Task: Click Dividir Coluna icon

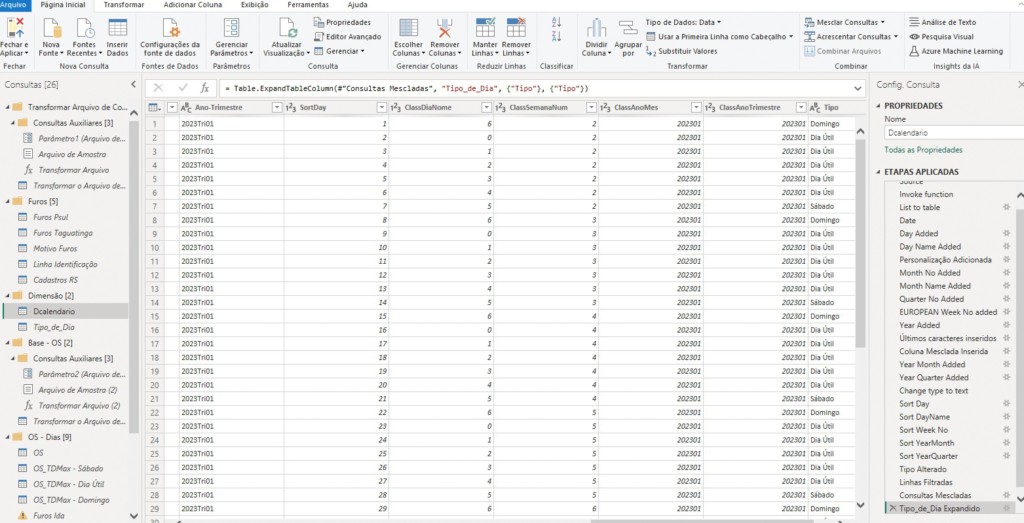Action: [x=596, y=29]
